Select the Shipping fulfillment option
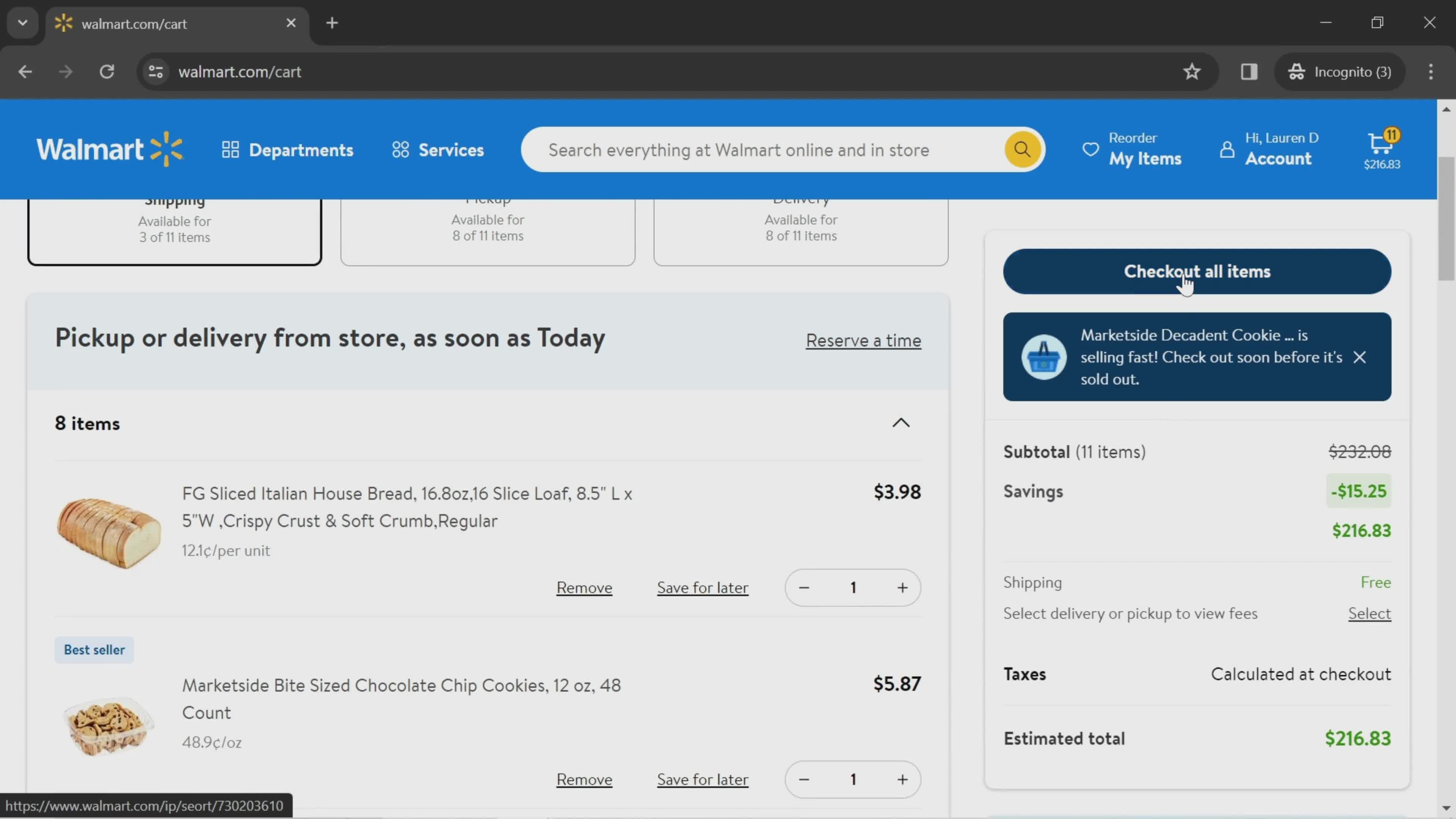Screen dimensions: 1456x819 (175, 232)
